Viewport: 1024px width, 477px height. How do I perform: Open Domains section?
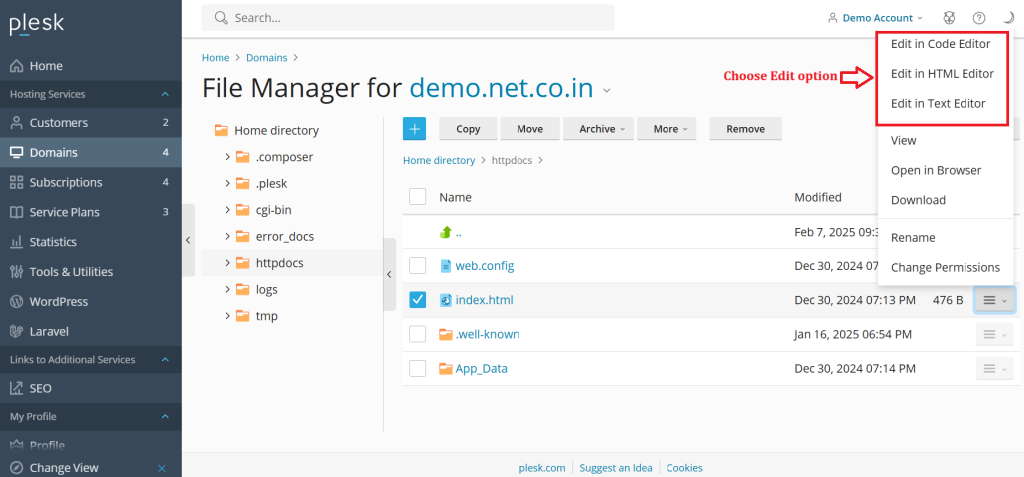(x=91, y=152)
